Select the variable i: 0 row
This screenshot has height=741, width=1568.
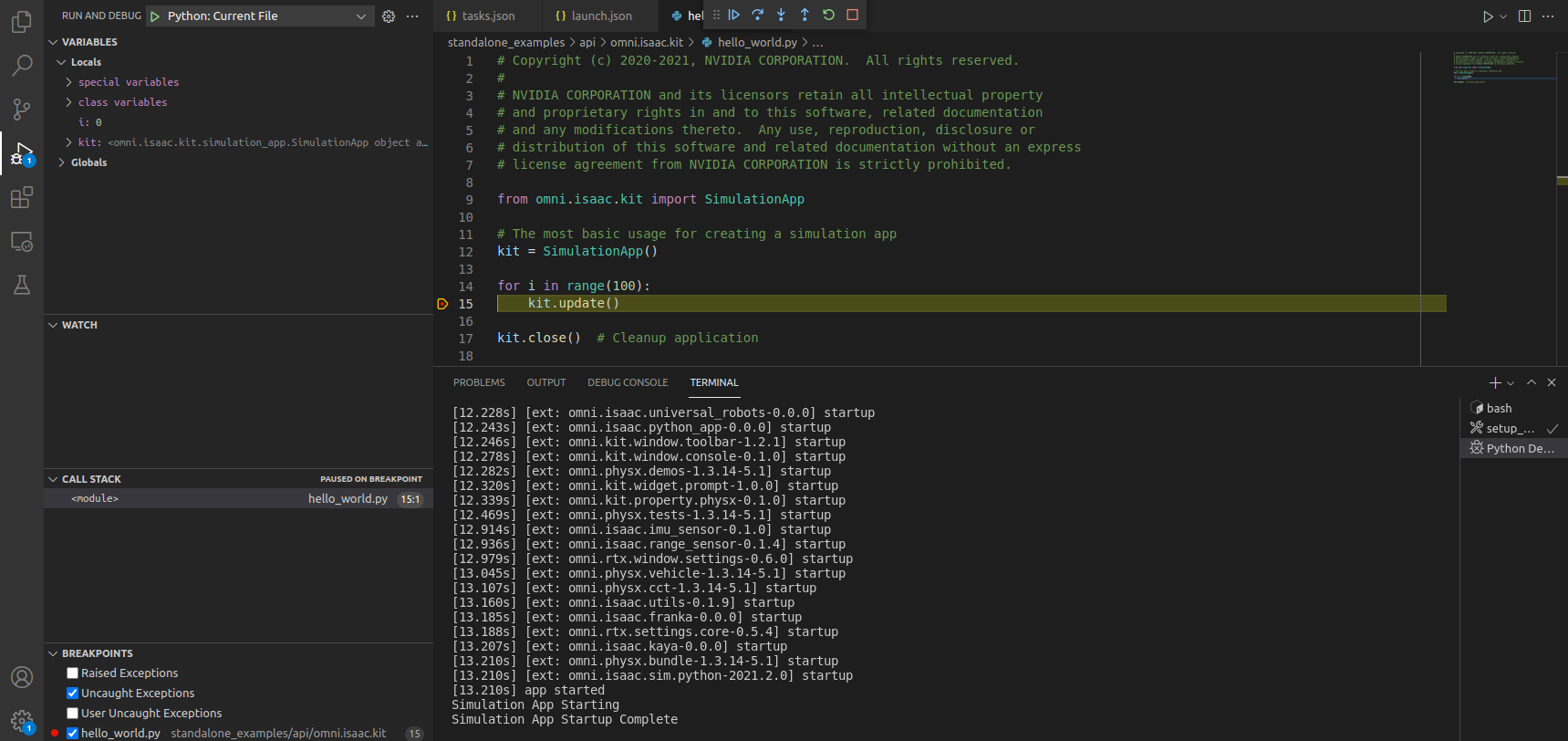238,122
